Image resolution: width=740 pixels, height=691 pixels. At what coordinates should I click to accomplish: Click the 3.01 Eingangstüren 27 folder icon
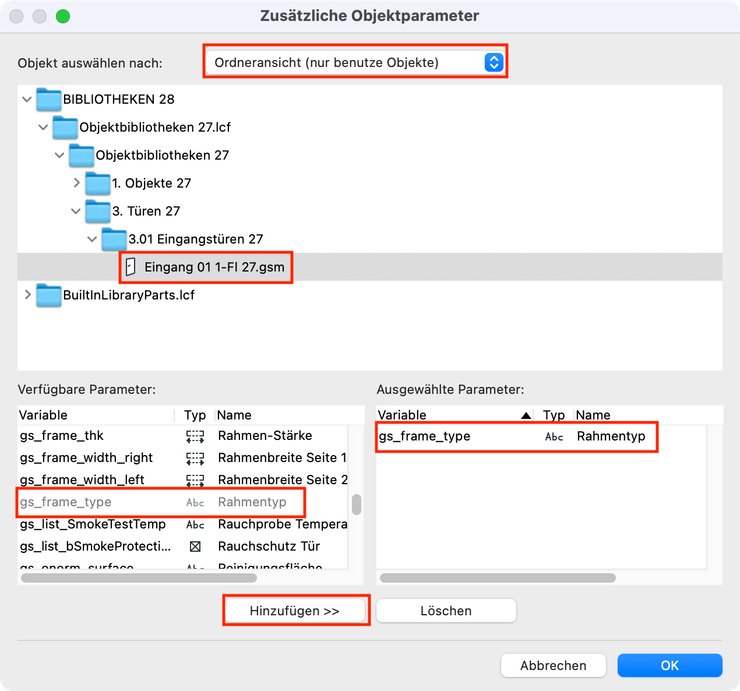pos(113,239)
